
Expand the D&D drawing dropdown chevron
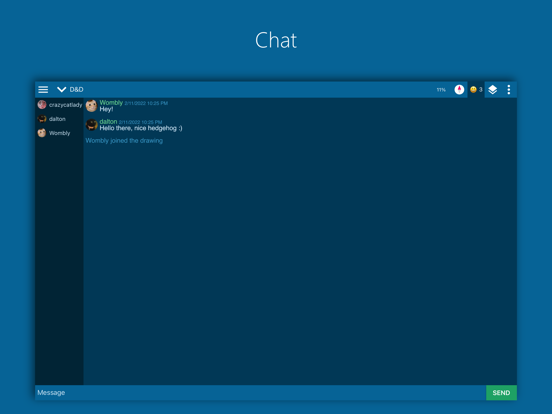point(61,89)
